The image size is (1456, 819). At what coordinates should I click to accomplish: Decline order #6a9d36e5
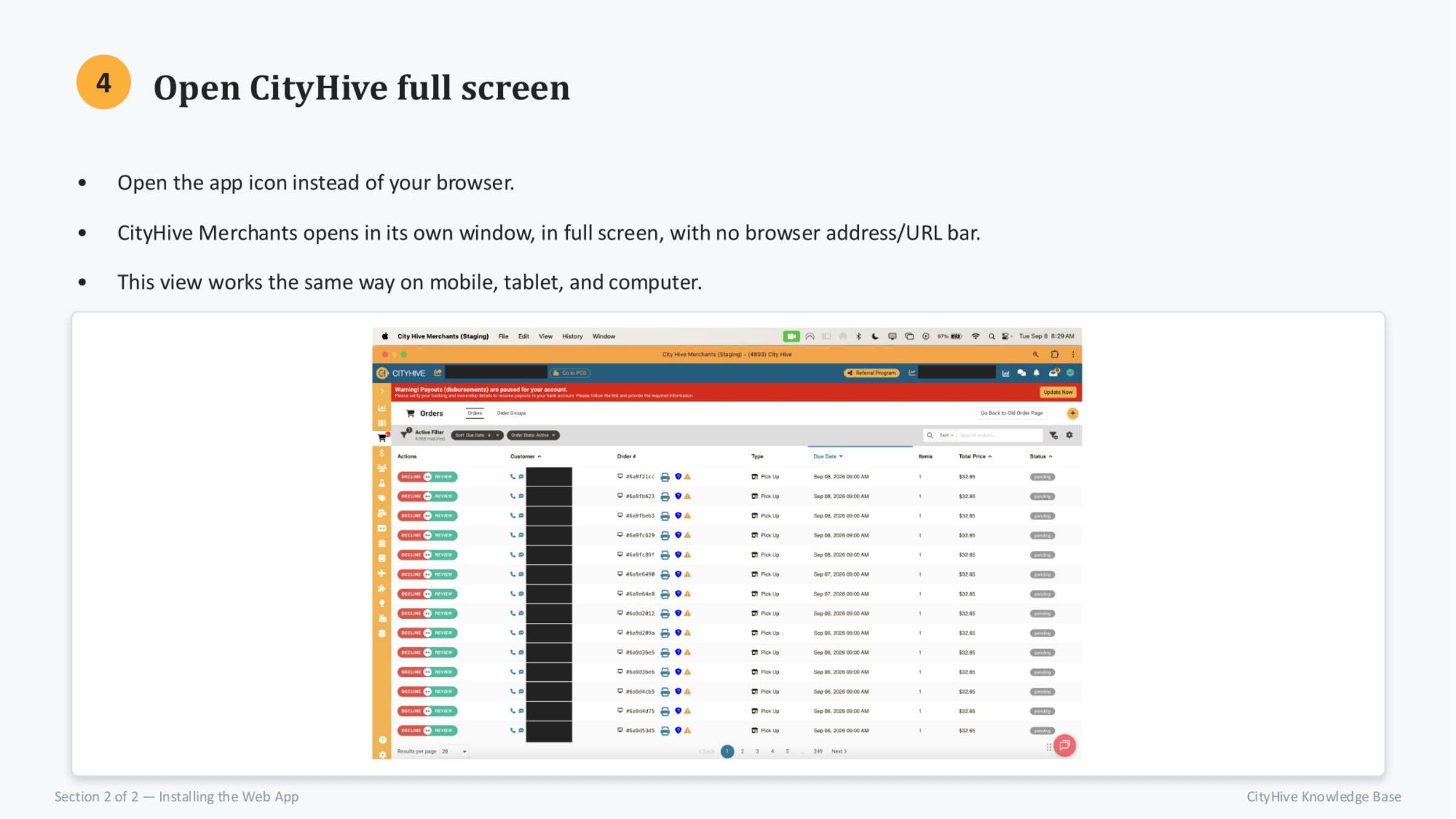pyautogui.click(x=411, y=652)
